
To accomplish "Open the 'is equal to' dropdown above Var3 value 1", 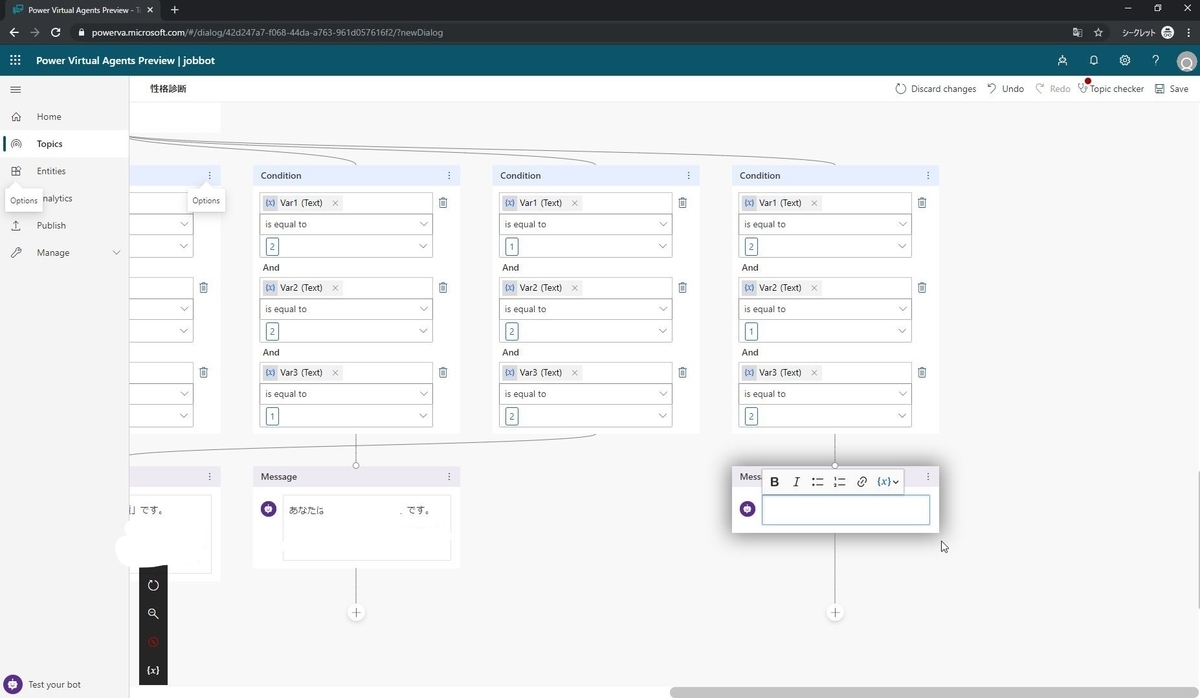I will point(346,394).
